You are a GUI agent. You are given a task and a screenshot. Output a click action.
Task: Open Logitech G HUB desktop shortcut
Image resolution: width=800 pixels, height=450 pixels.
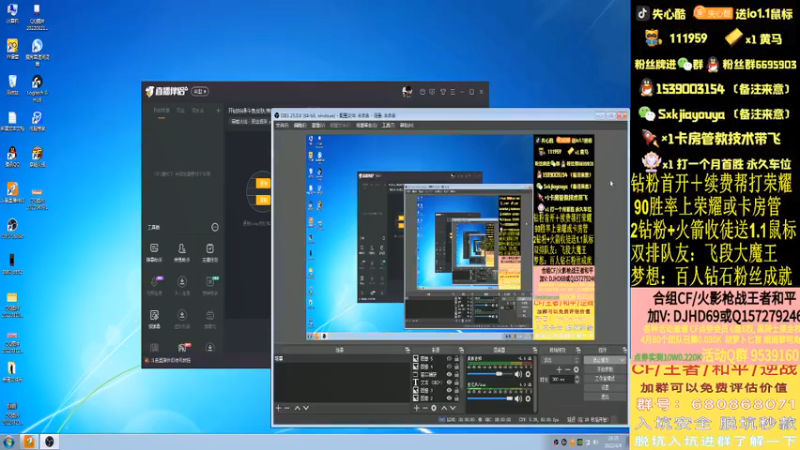point(37,88)
